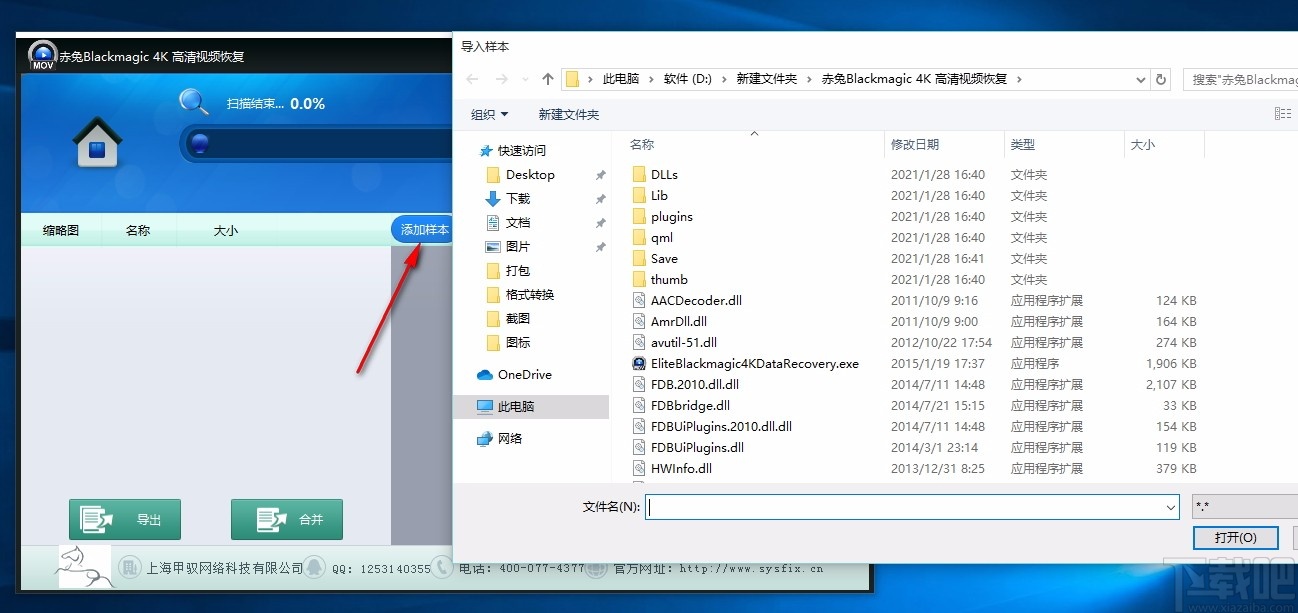Viewport: 1298px width, 613px height.
Task: Open the *.* file type filter
Action: click(1245, 507)
